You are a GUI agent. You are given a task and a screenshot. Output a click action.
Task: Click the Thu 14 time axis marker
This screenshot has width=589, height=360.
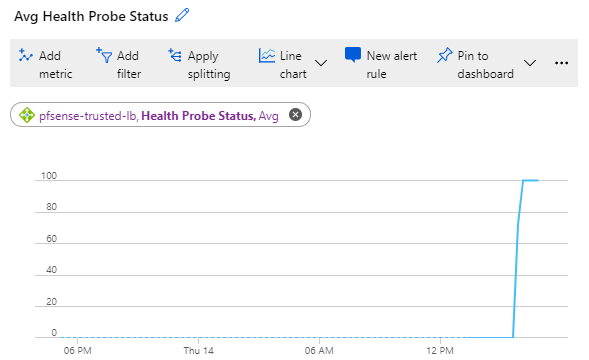[198, 351]
